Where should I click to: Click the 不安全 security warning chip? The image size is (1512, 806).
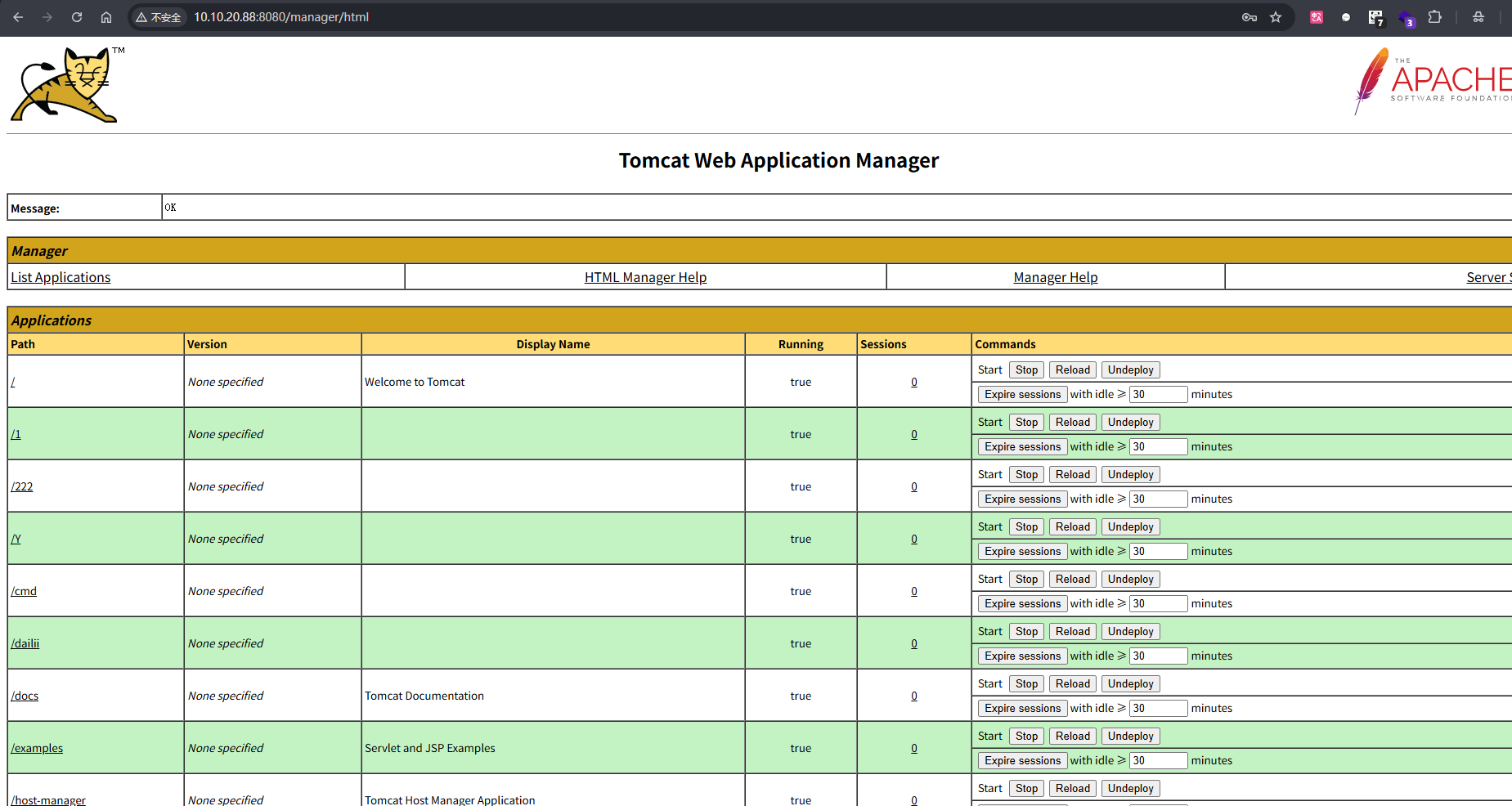159,17
